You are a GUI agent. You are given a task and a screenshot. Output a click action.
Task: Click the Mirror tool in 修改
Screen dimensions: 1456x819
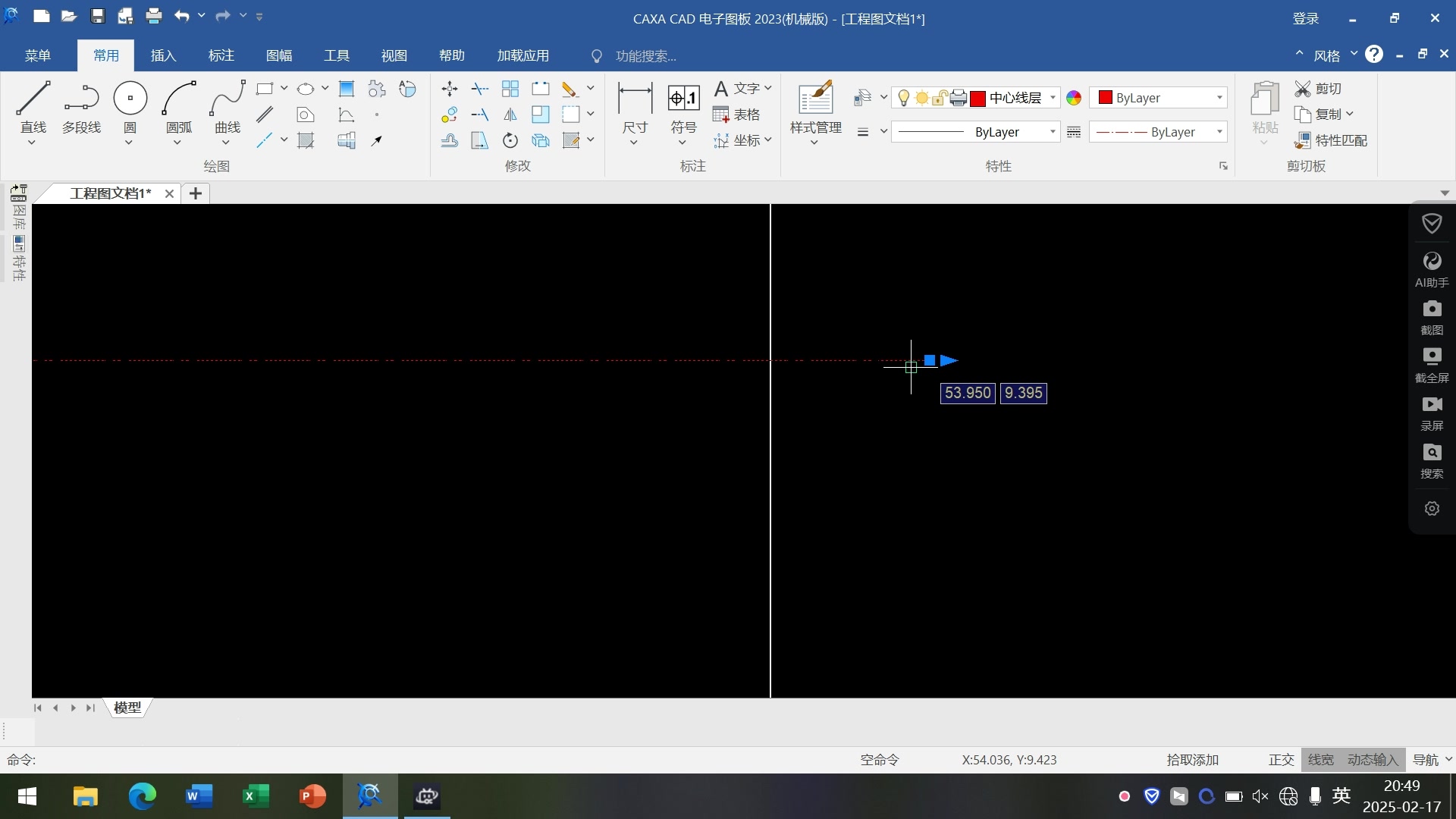510,115
